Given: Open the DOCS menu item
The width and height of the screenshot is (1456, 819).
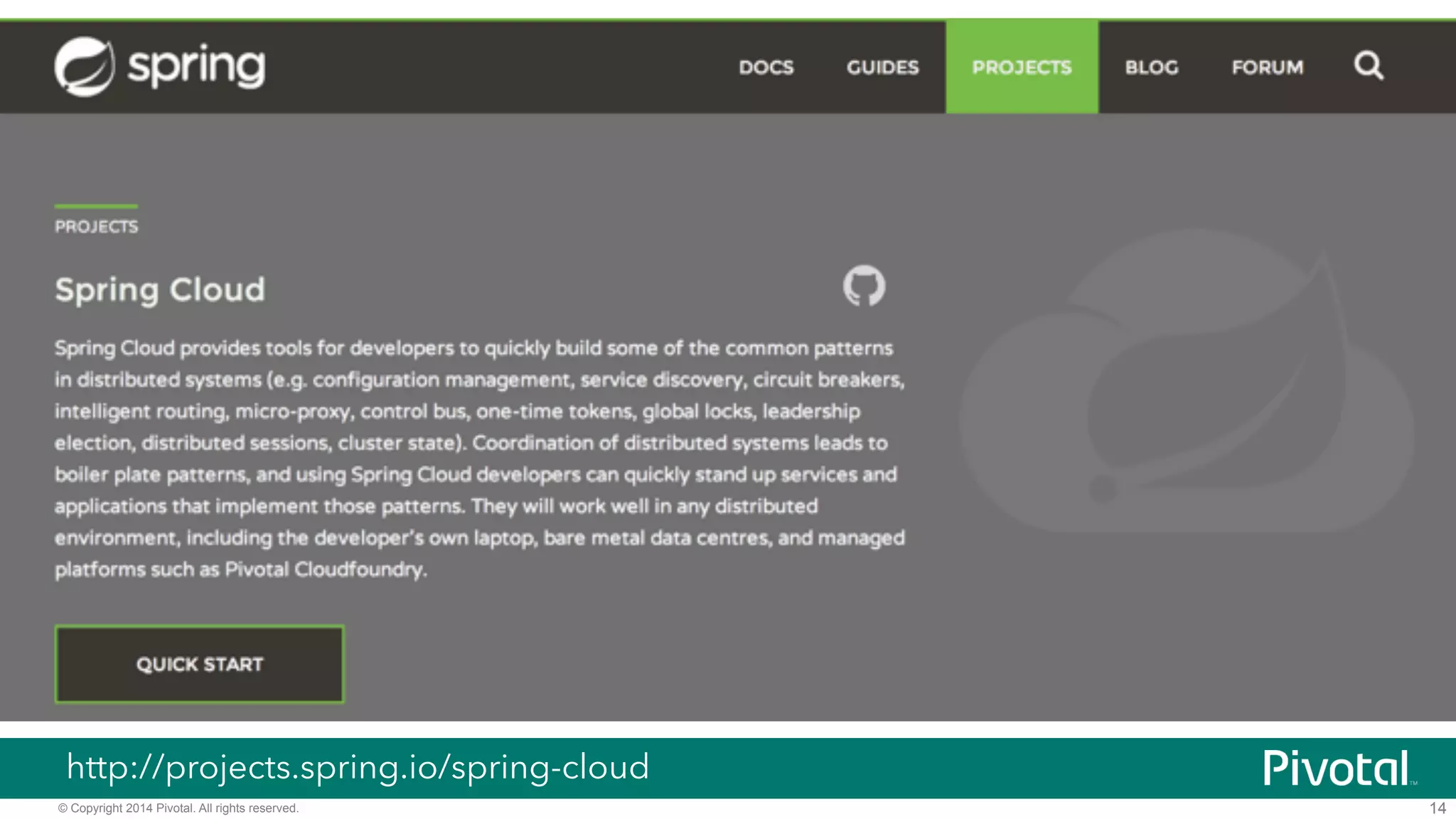Looking at the screenshot, I should pyautogui.click(x=766, y=68).
